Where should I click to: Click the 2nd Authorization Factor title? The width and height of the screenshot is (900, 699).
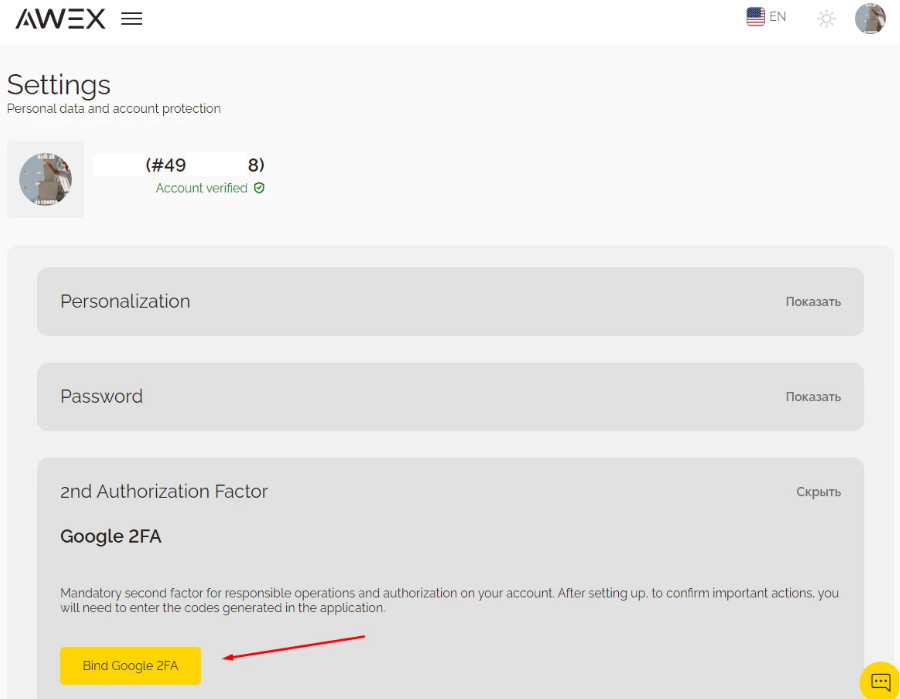pyautogui.click(x=164, y=492)
